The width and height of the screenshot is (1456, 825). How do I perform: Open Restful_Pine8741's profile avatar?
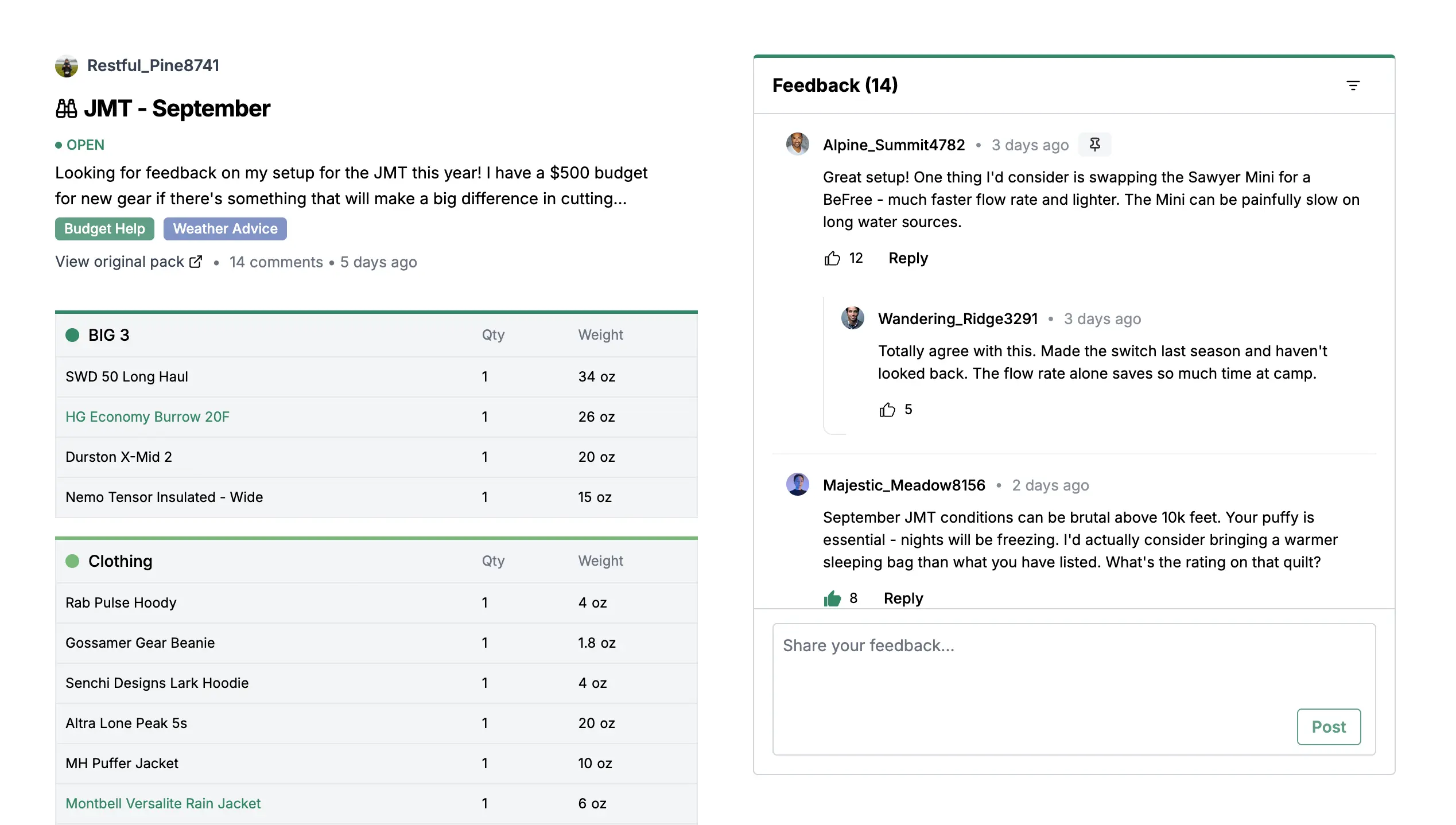[67, 66]
